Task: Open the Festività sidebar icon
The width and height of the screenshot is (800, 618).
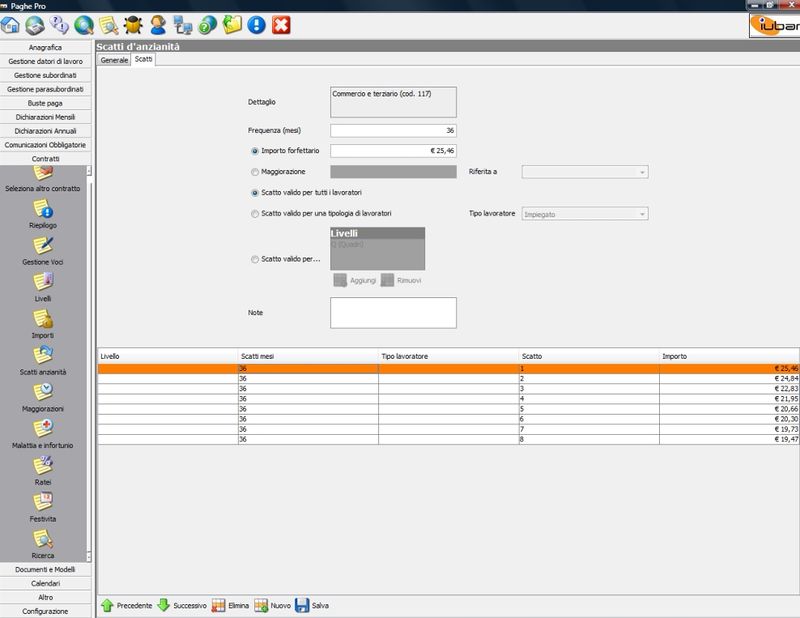Action: point(44,504)
